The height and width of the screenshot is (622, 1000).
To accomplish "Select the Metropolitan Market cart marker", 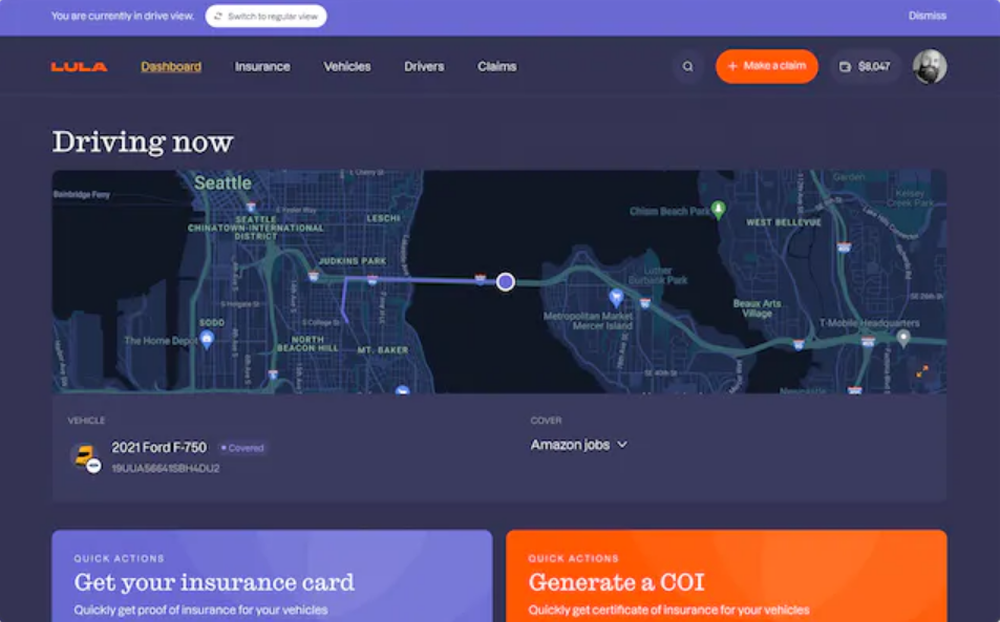I will point(616,297).
